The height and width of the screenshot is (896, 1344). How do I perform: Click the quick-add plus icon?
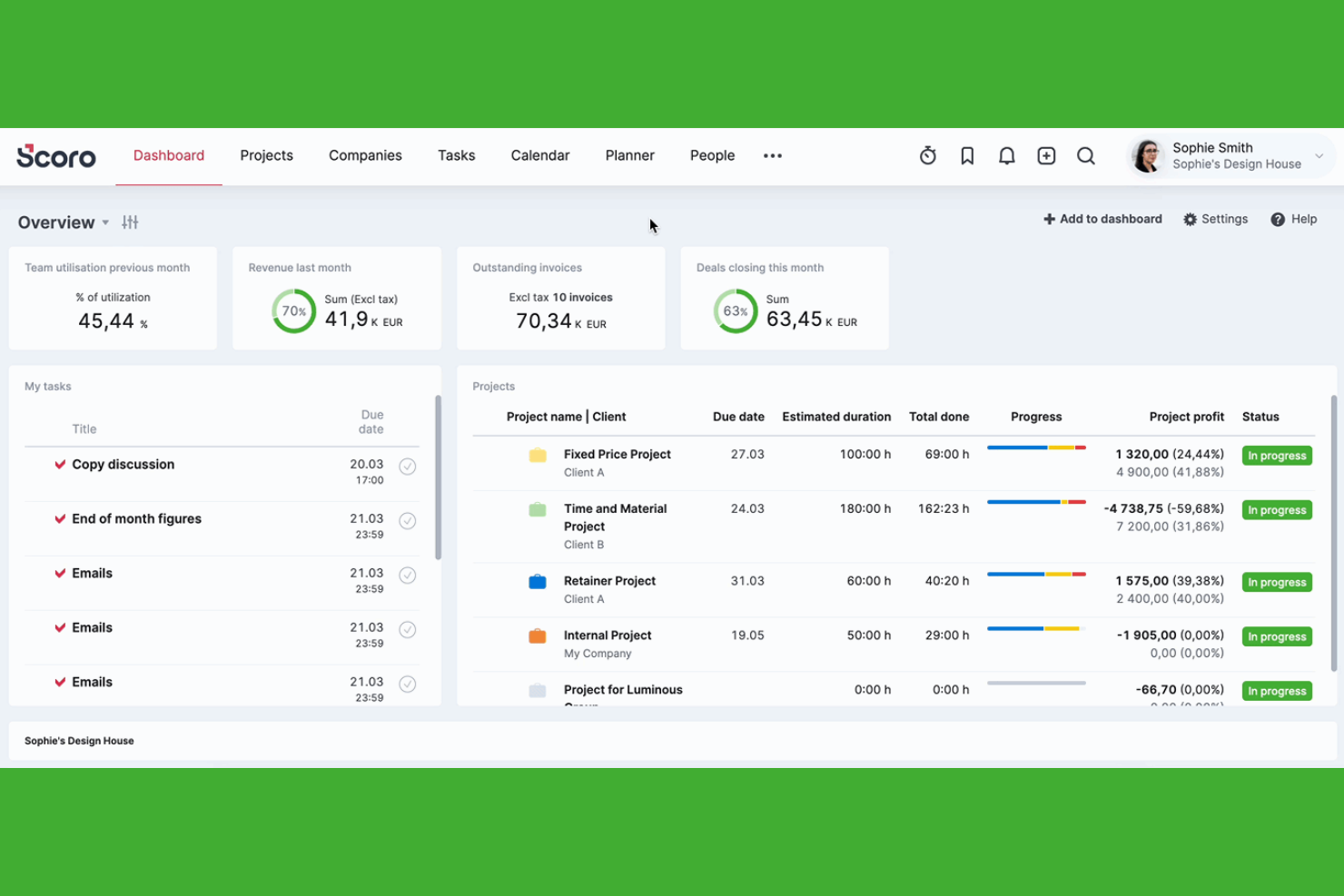(1046, 155)
